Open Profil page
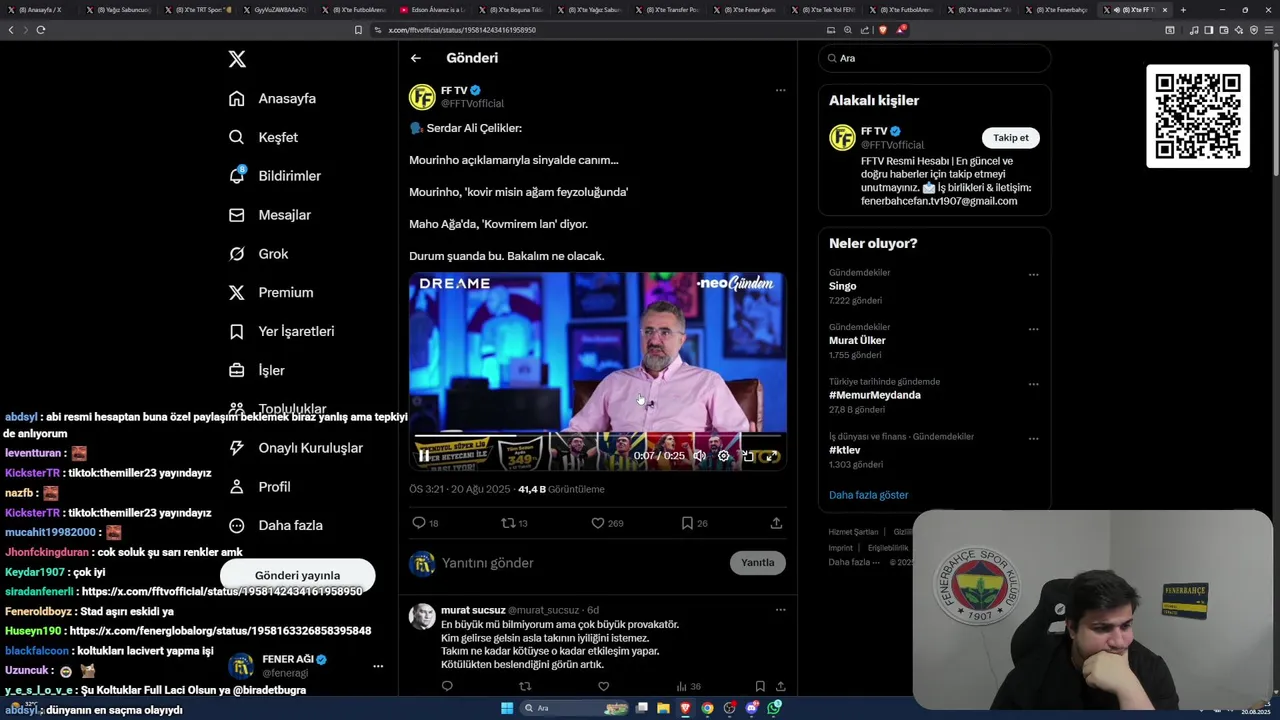Viewport: 1280px width, 720px height. pos(259,487)
